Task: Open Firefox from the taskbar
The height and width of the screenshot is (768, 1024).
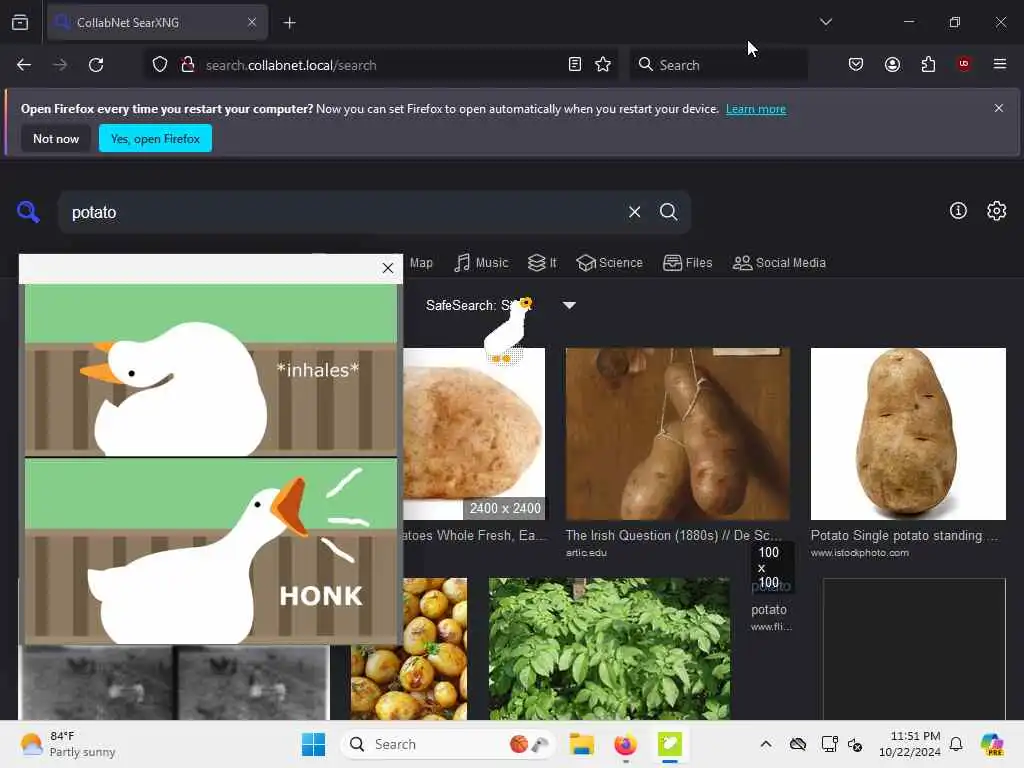Action: [x=625, y=744]
